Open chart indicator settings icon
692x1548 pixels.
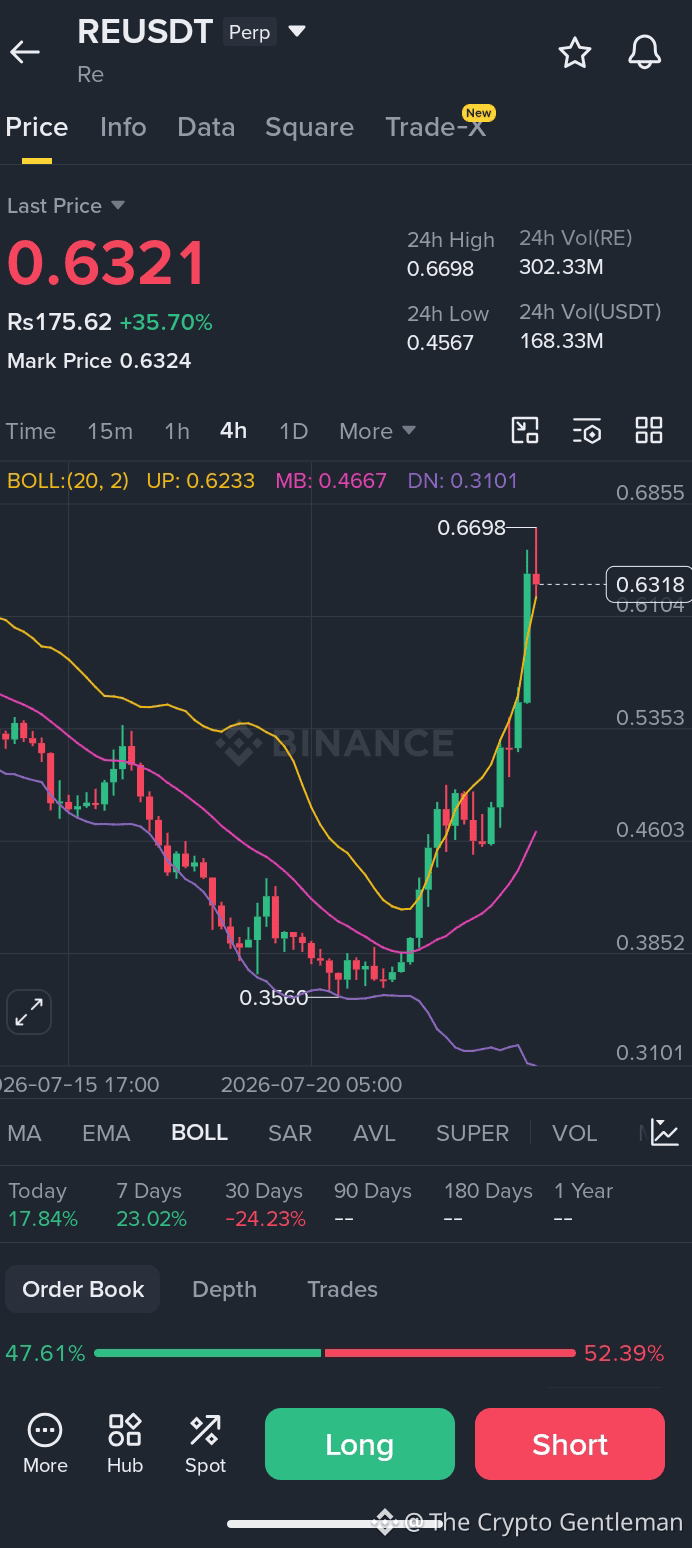(587, 431)
